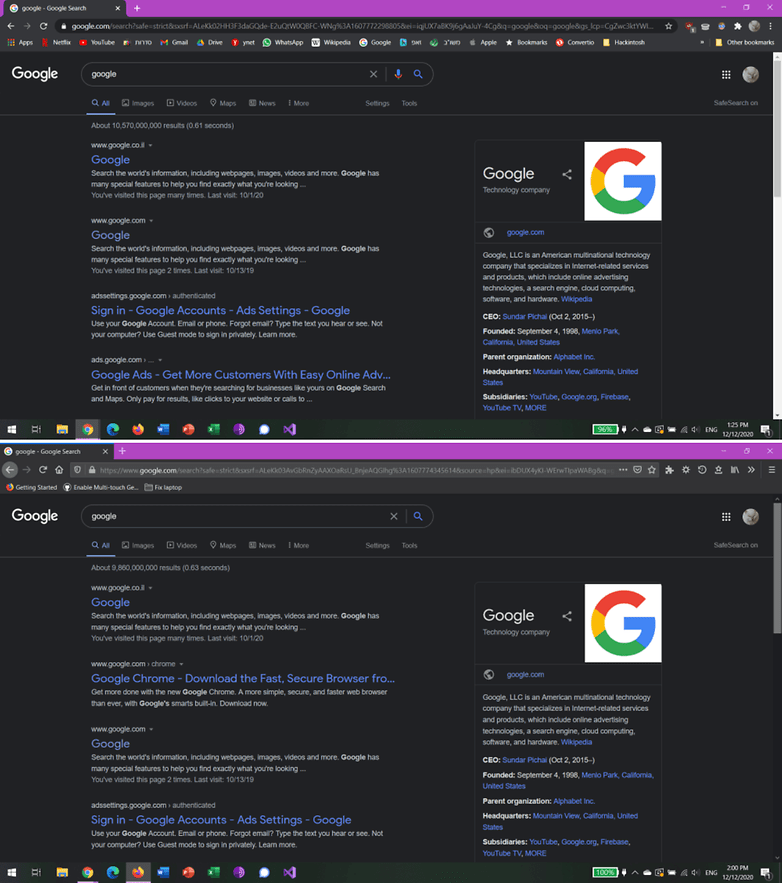Expand Chrome's bookmarks bar overflow chevron
782x883 pixels.
click(x=702, y=42)
